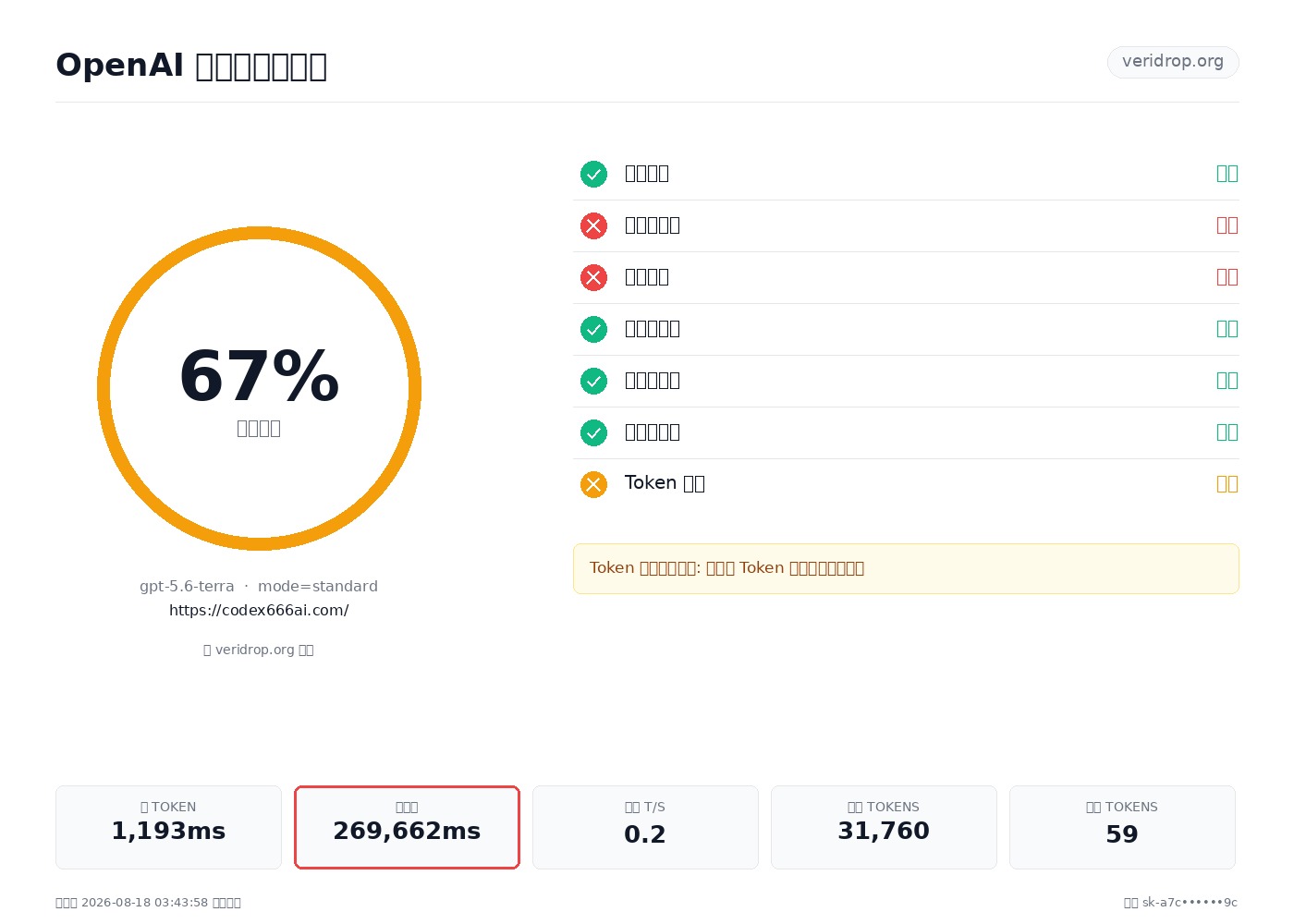Click the red cross icon in the third checklist row
The image size is (1294, 924).
click(x=593, y=277)
